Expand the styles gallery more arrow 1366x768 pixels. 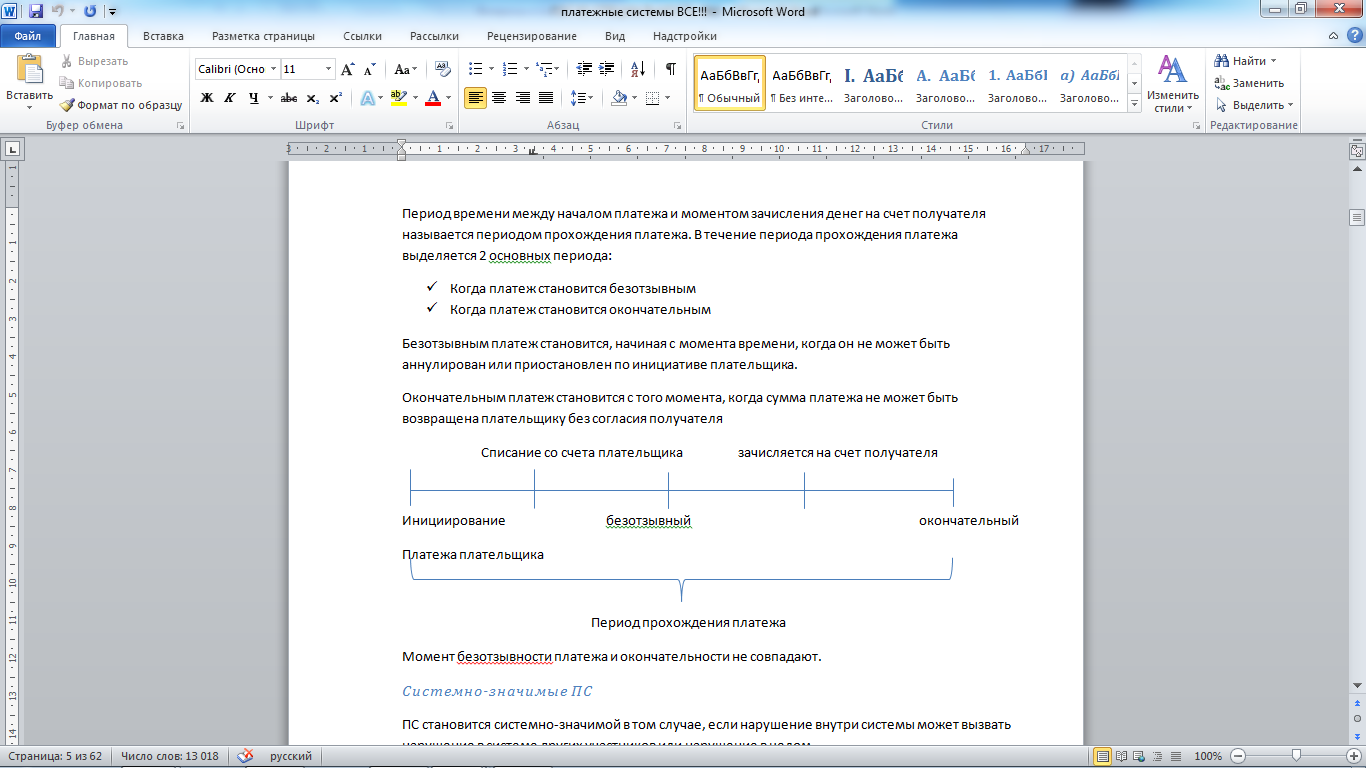(x=1134, y=103)
